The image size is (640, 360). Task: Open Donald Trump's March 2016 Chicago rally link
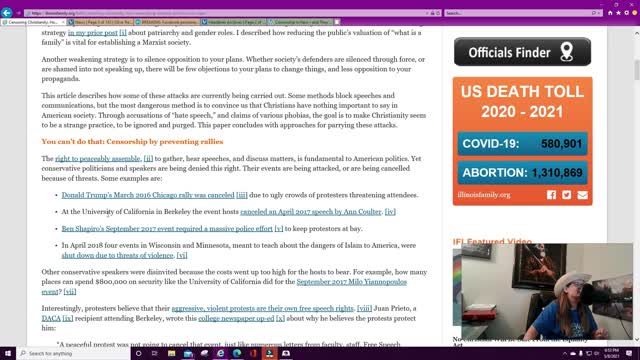pos(148,195)
